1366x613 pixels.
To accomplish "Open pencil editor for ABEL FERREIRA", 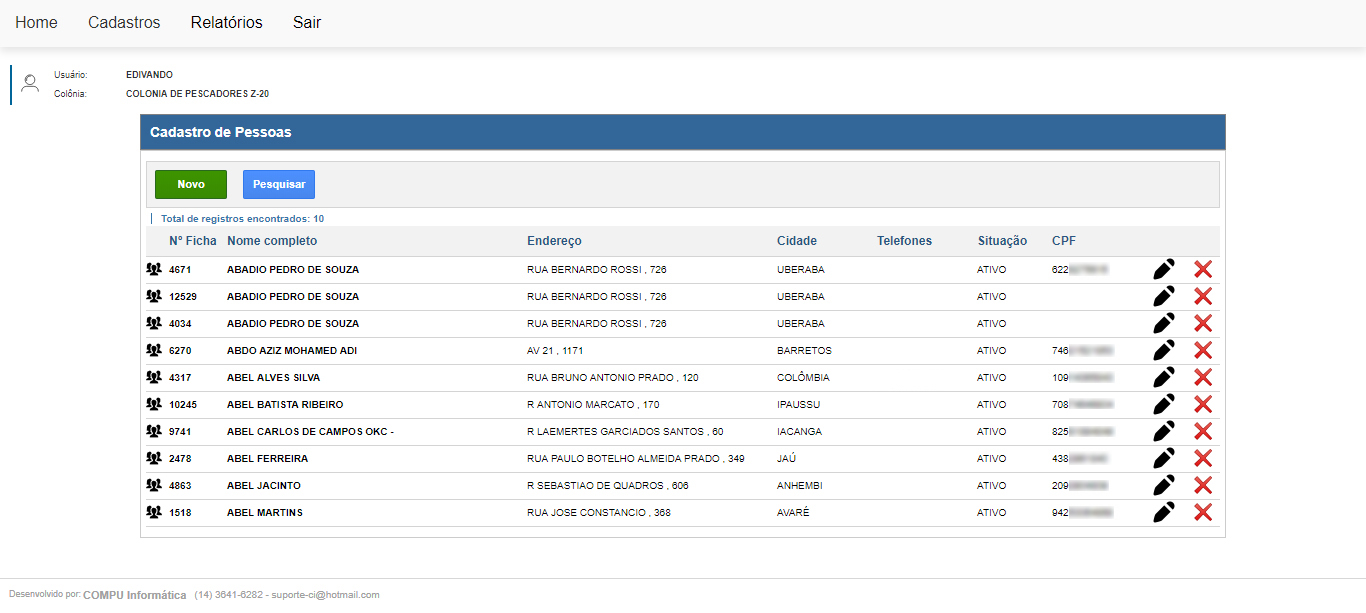I will [1163, 458].
